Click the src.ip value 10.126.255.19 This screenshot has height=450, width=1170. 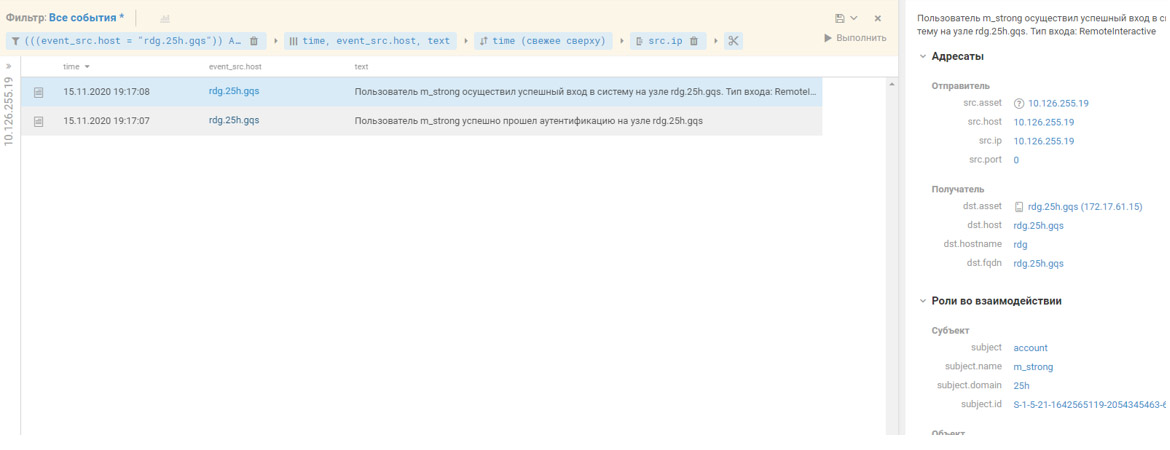(1043, 140)
